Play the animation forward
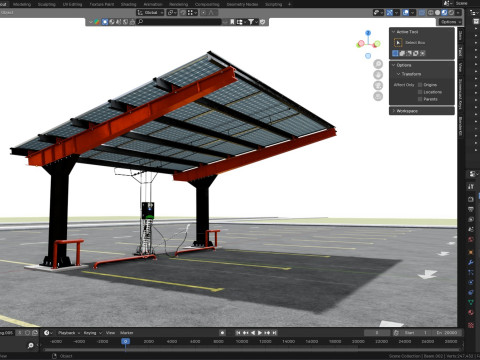Viewport: 480px width, 360px height. click(x=260, y=333)
